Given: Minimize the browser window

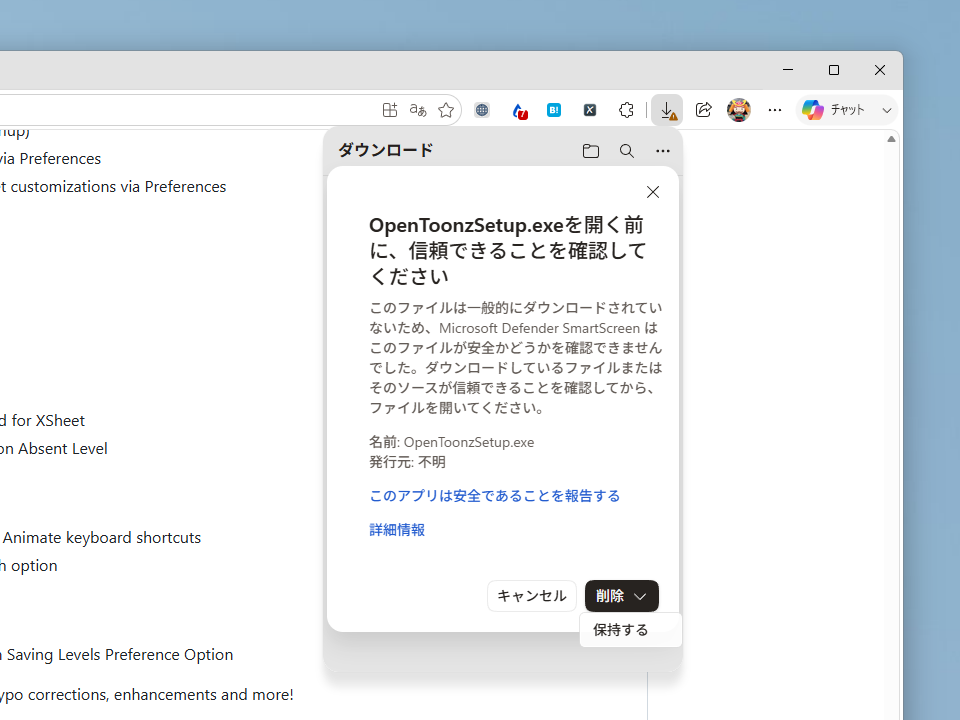Looking at the screenshot, I should pos(788,70).
